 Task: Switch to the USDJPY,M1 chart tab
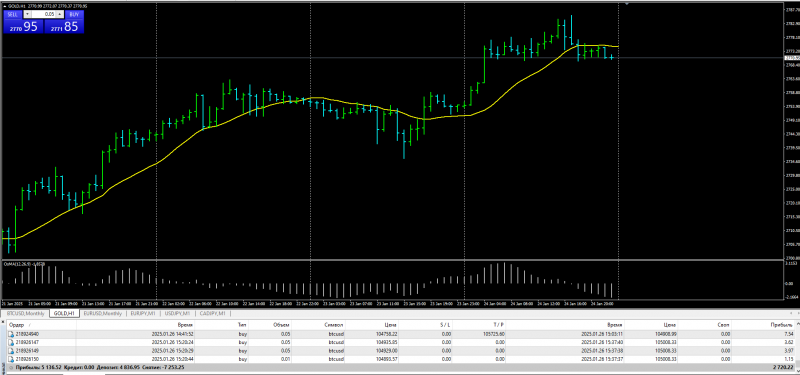pos(178,313)
